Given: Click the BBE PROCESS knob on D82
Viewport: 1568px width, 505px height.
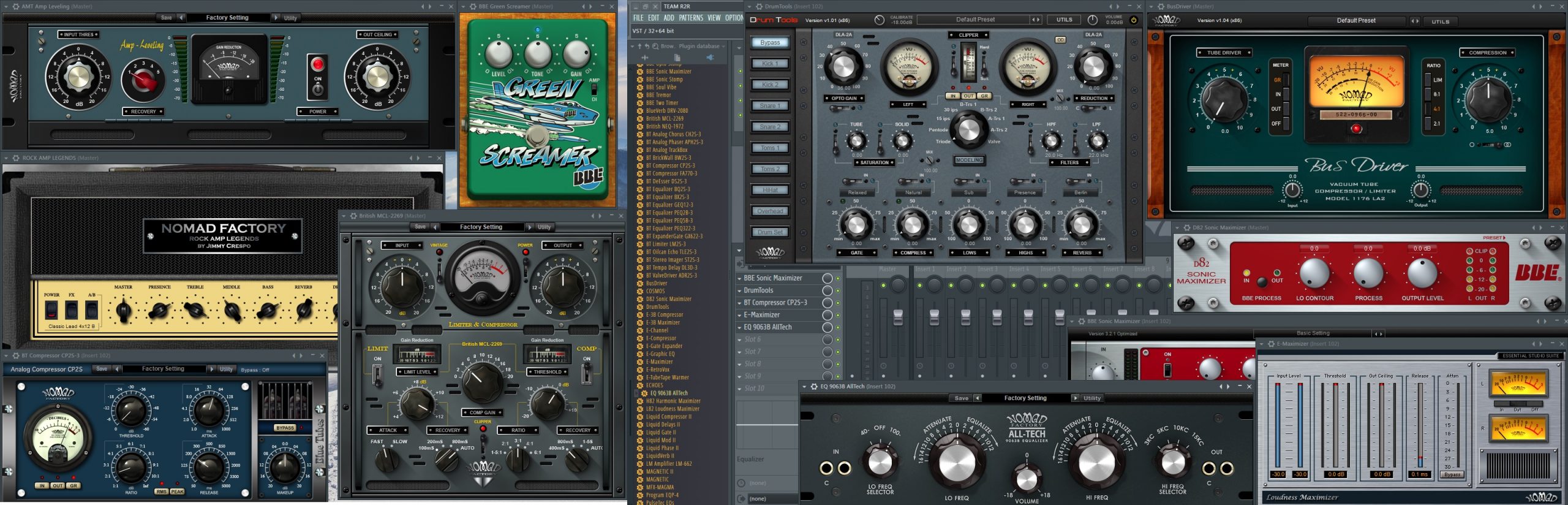Looking at the screenshot, I should click(1261, 282).
